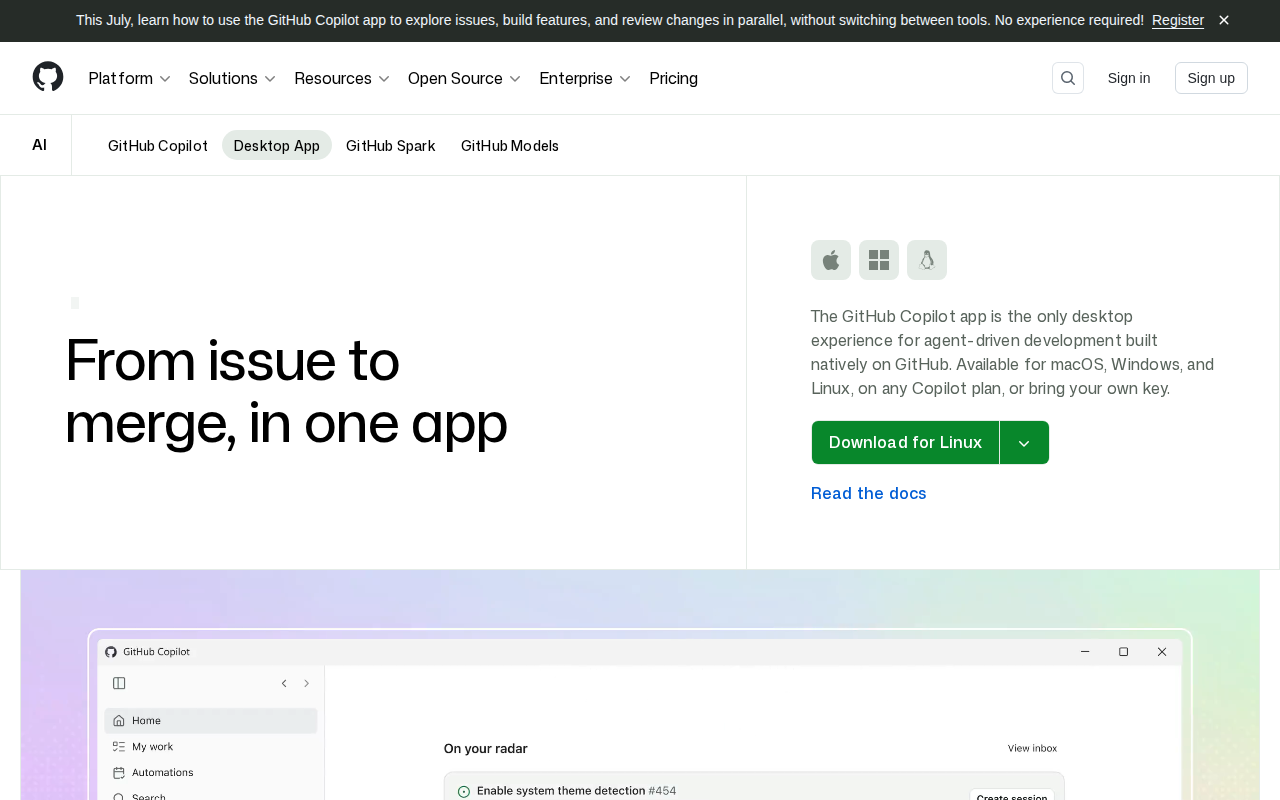Image resolution: width=1280 pixels, height=800 pixels.
Task: Dismiss the July announcement banner
Action: tap(1224, 20)
